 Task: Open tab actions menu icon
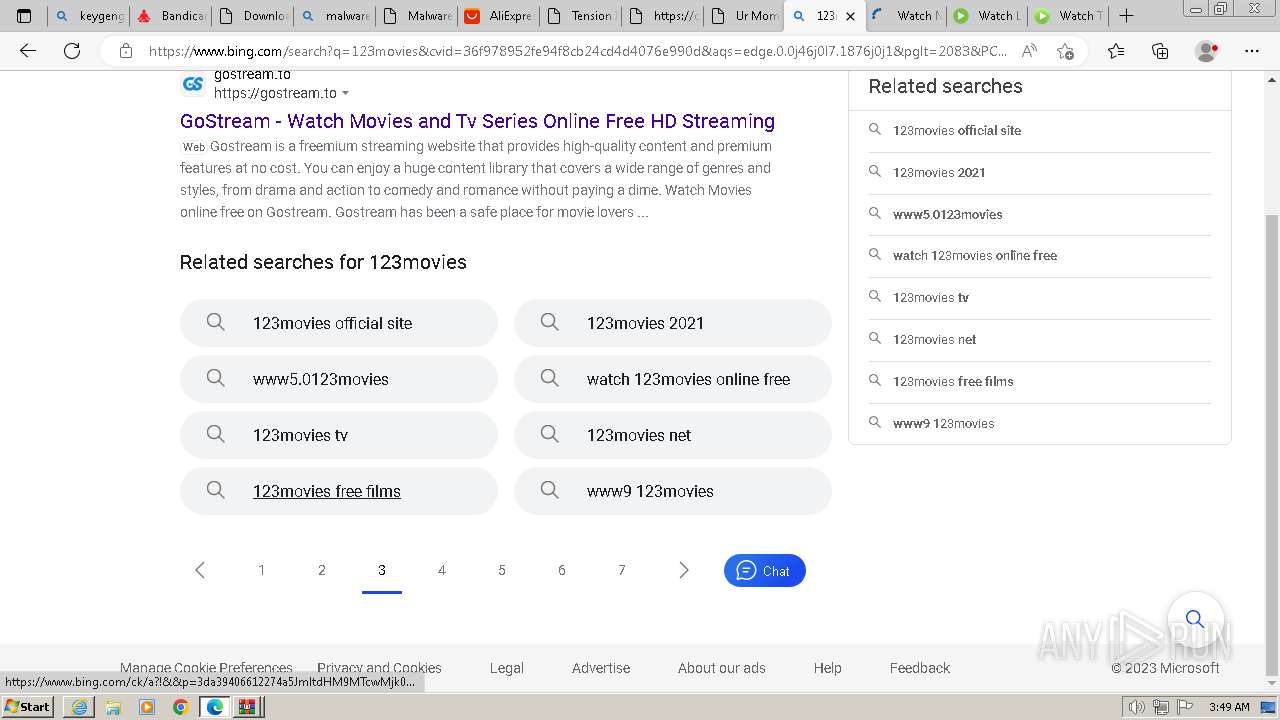[24, 15]
